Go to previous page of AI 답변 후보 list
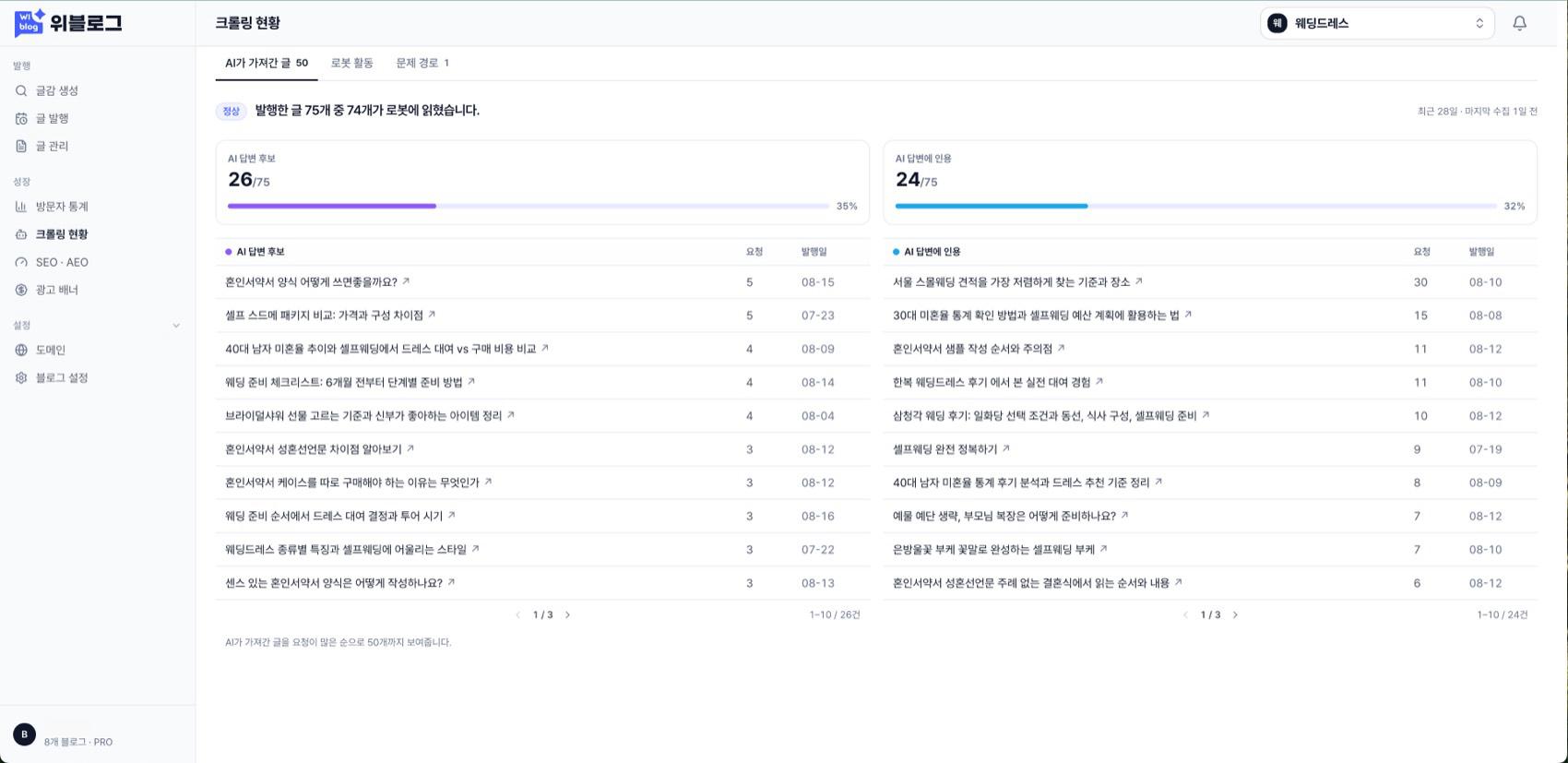Viewport: 1568px width, 763px height. point(518,614)
